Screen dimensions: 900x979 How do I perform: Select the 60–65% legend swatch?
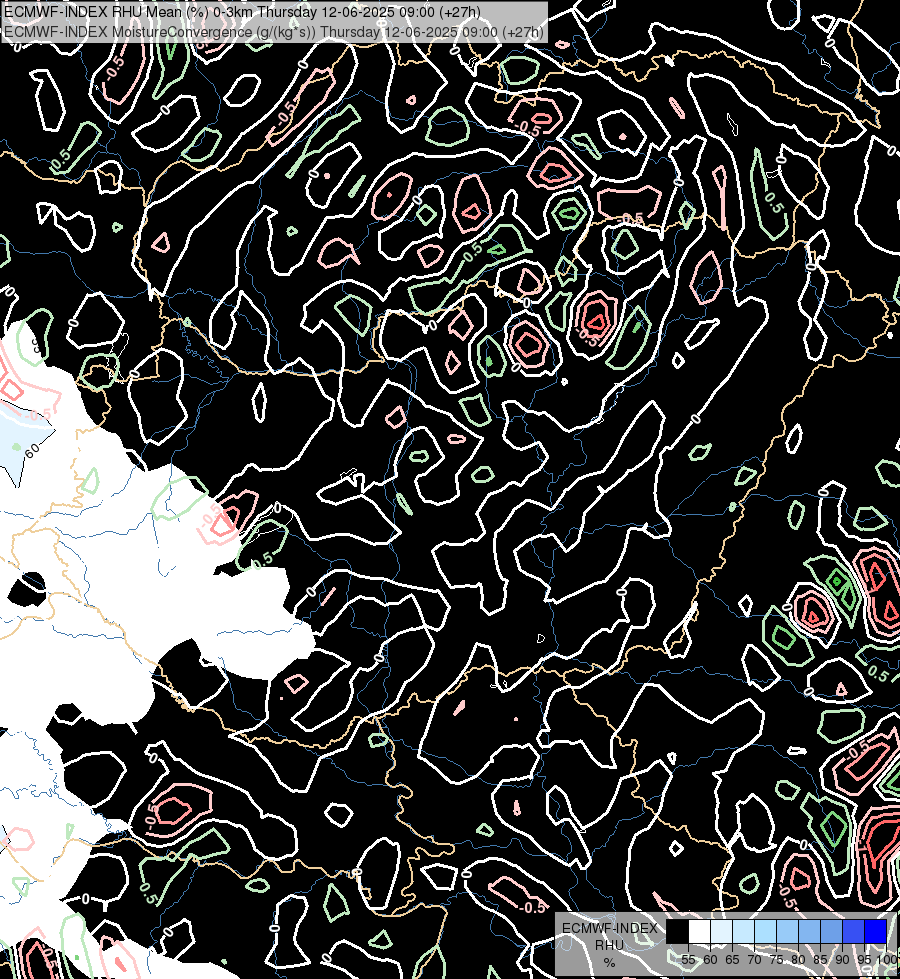coord(721,931)
